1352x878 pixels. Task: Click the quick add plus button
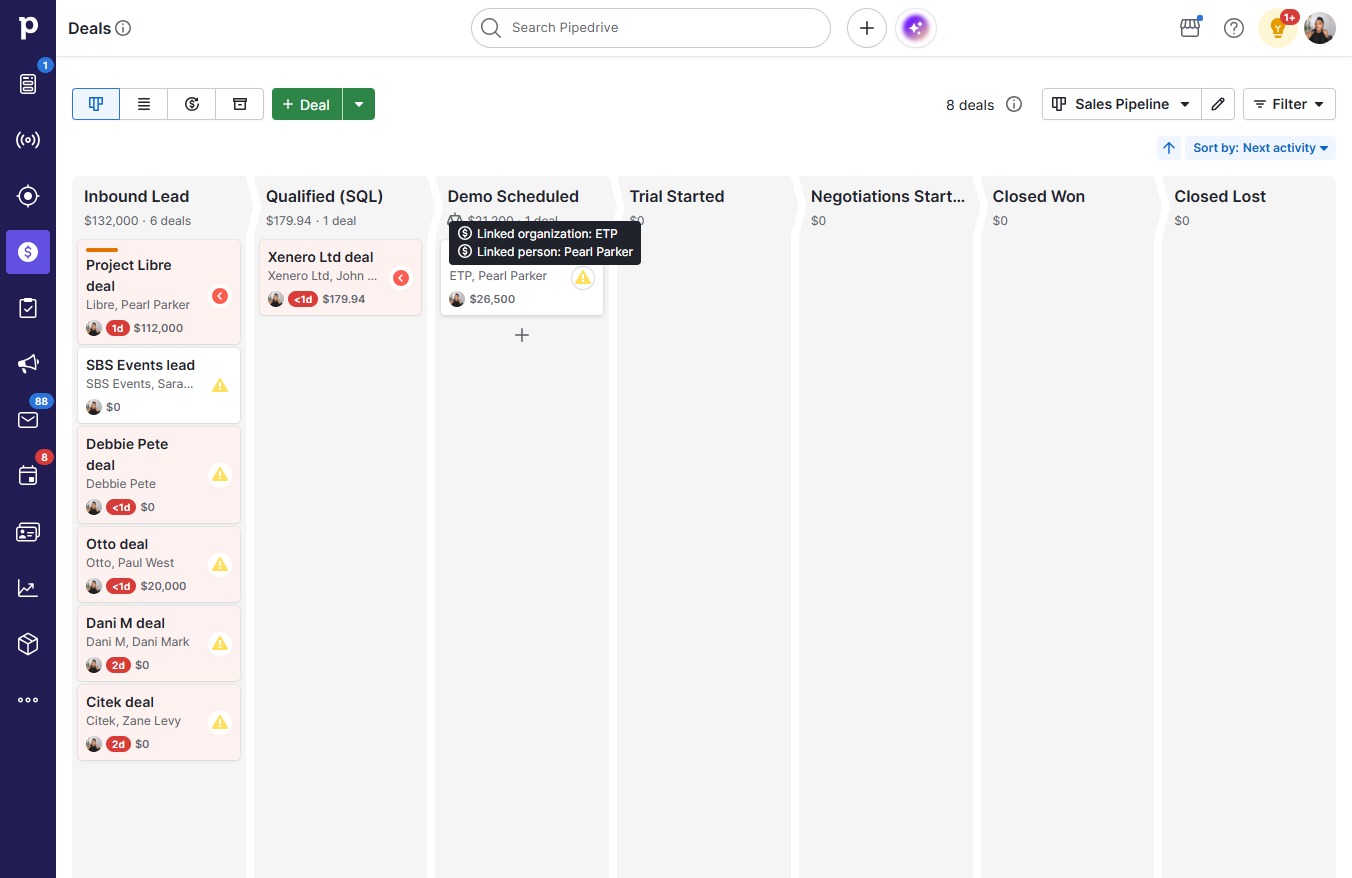click(867, 28)
